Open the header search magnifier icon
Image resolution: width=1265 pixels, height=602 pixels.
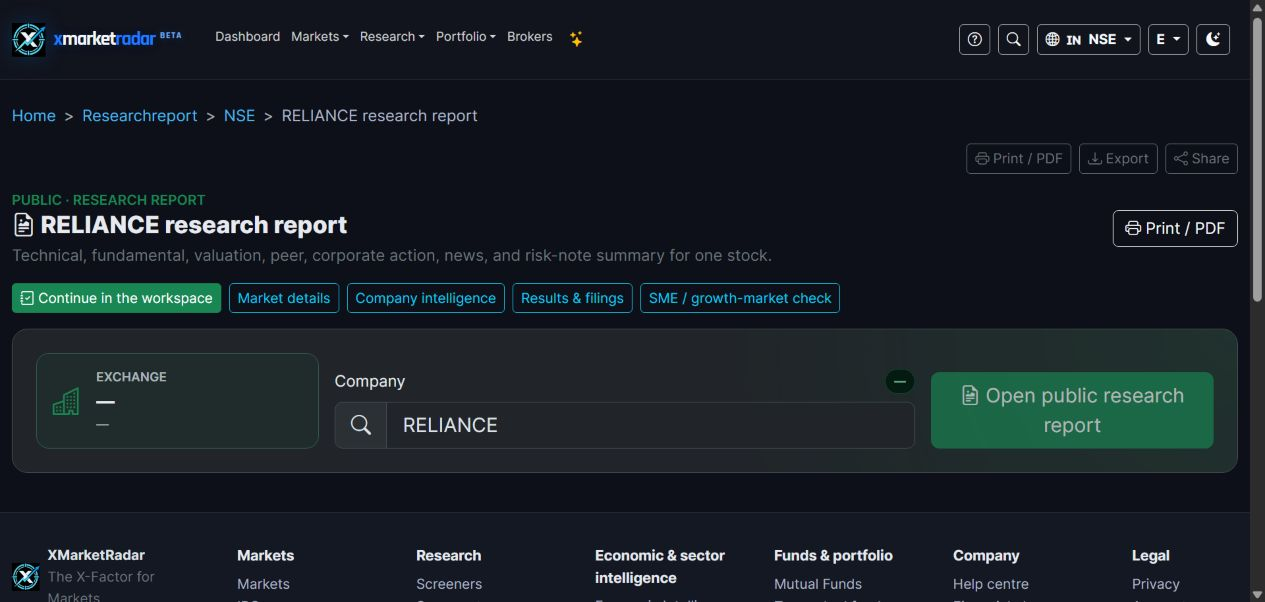pos(1013,39)
